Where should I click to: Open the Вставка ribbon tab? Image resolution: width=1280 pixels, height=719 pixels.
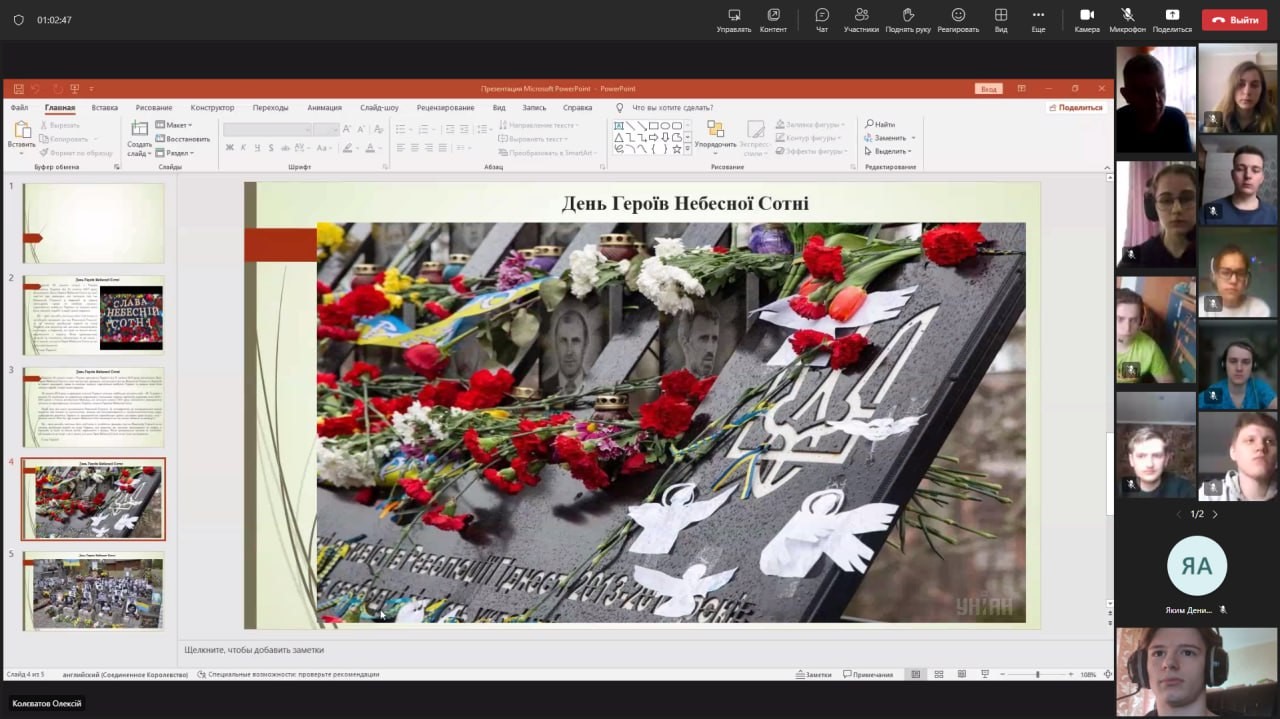coord(104,108)
